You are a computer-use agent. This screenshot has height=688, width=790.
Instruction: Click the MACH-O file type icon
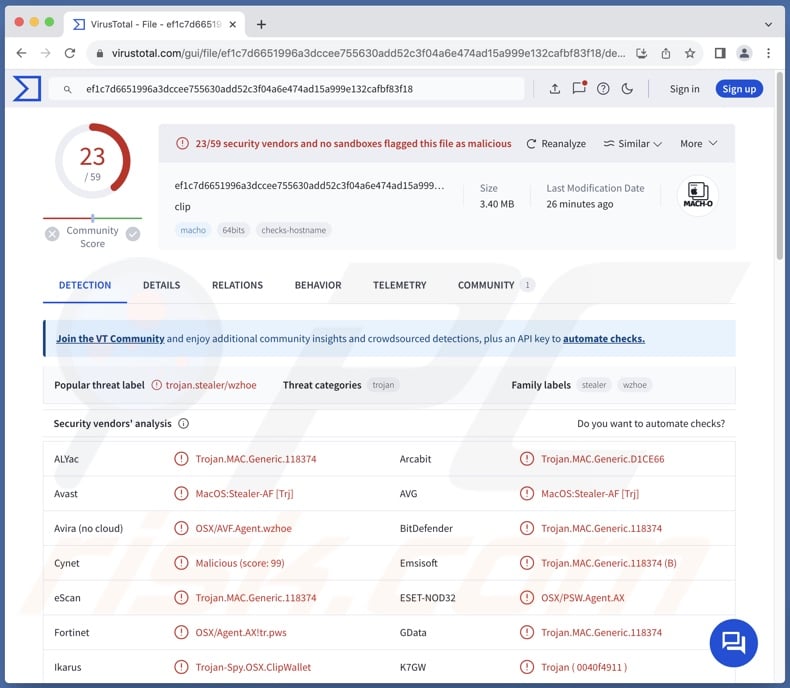[698, 195]
